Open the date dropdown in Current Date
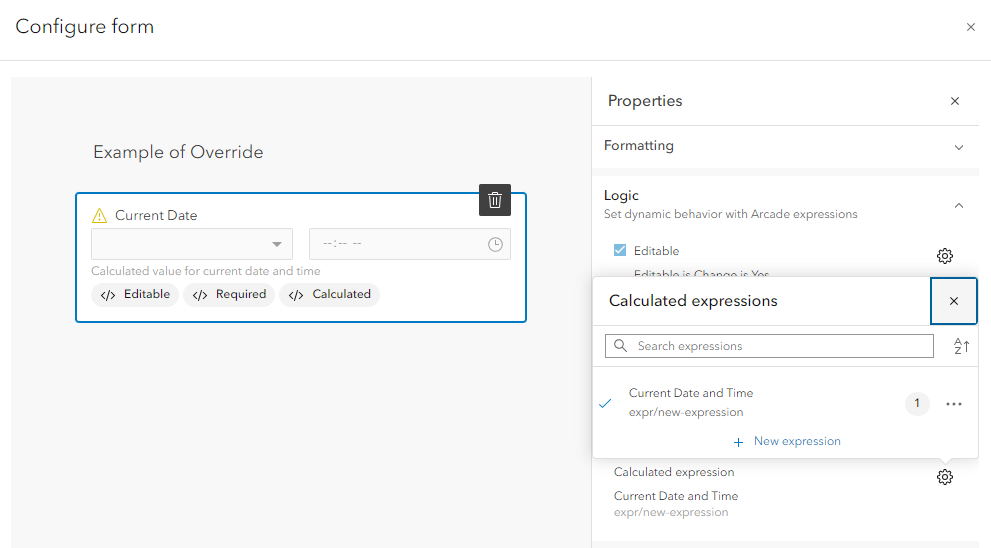Screen dimensions: 991x548 click(x=277, y=244)
